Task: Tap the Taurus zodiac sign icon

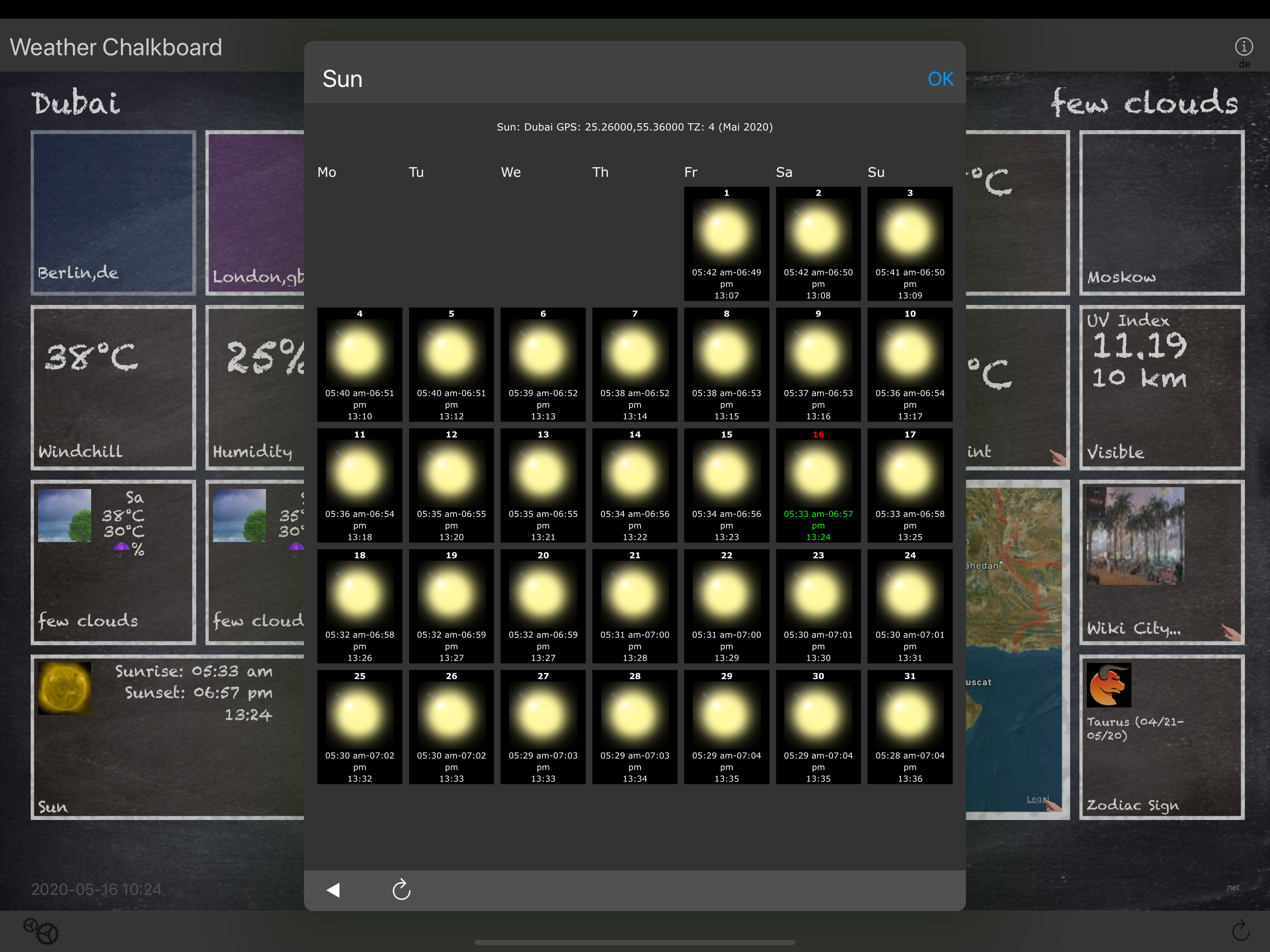Action: (1109, 685)
